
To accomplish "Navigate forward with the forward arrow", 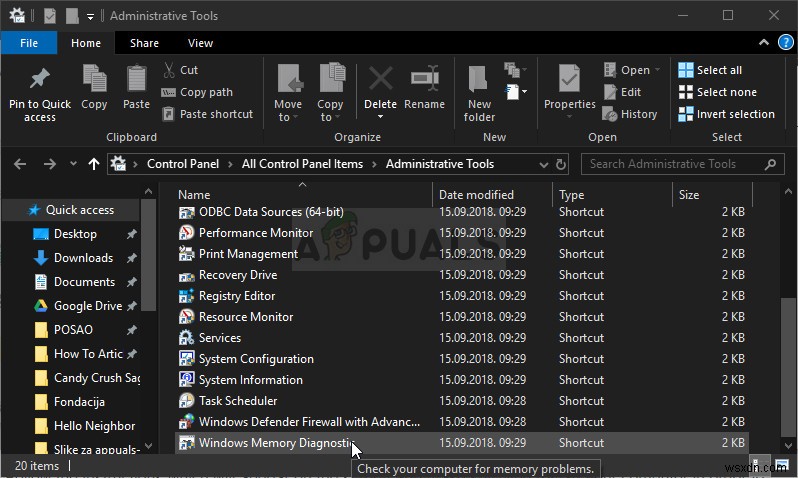I will coord(50,164).
